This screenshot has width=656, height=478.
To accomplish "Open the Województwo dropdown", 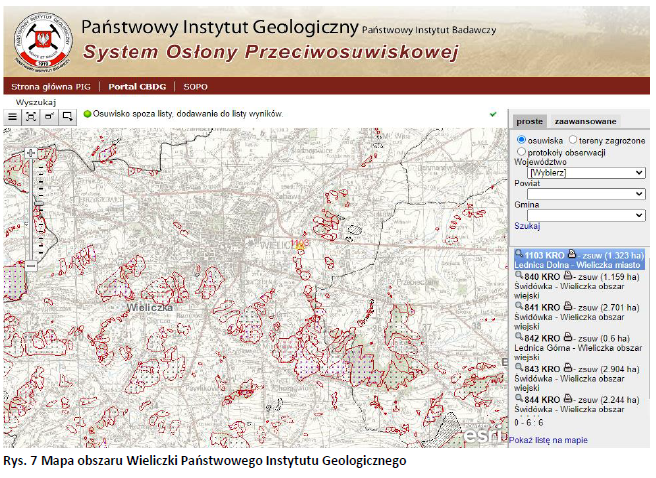I will click(x=586, y=173).
